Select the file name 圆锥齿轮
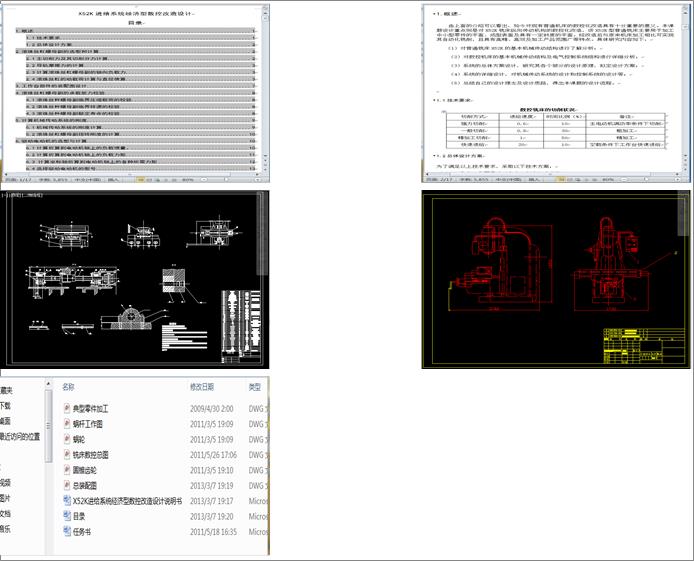 point(85,470)
